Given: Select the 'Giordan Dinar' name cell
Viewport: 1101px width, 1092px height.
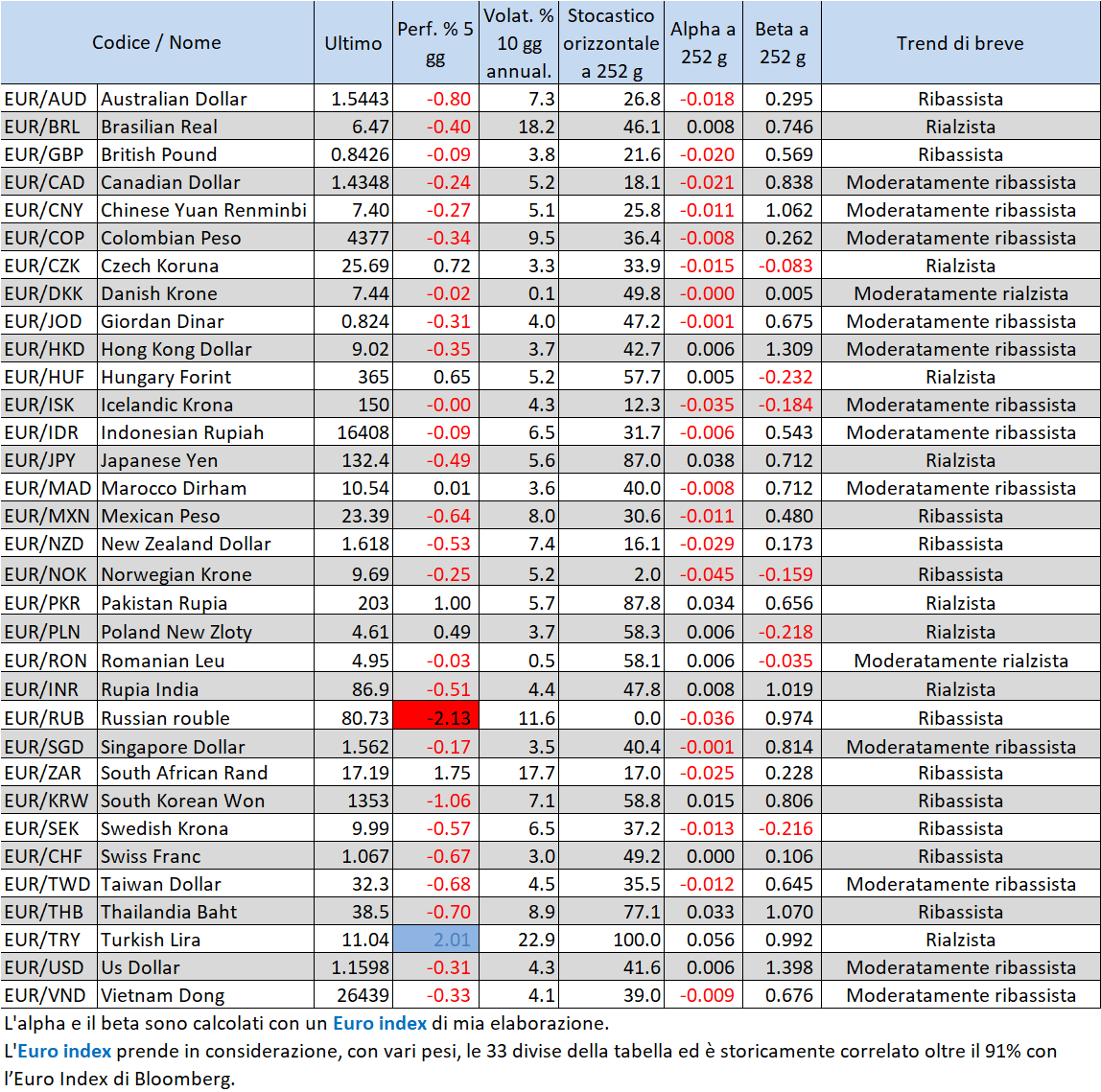Looking at the screenshot, I should point(206,321).
